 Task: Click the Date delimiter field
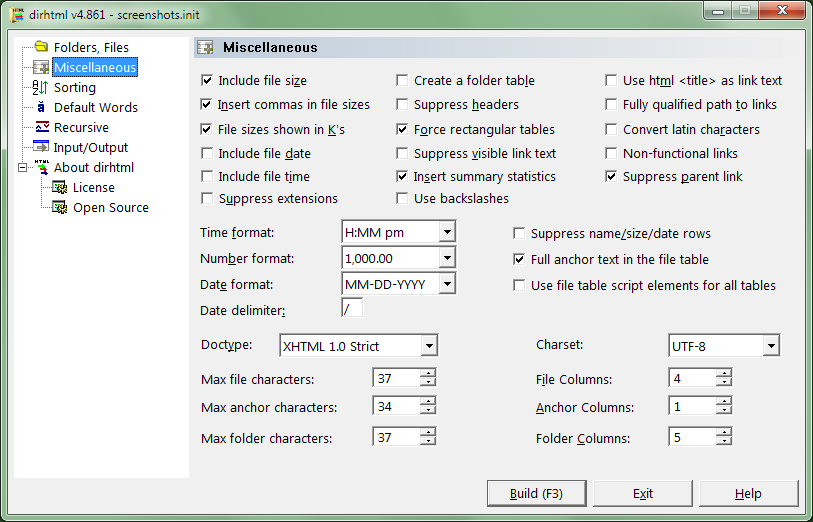pos(353,308)
